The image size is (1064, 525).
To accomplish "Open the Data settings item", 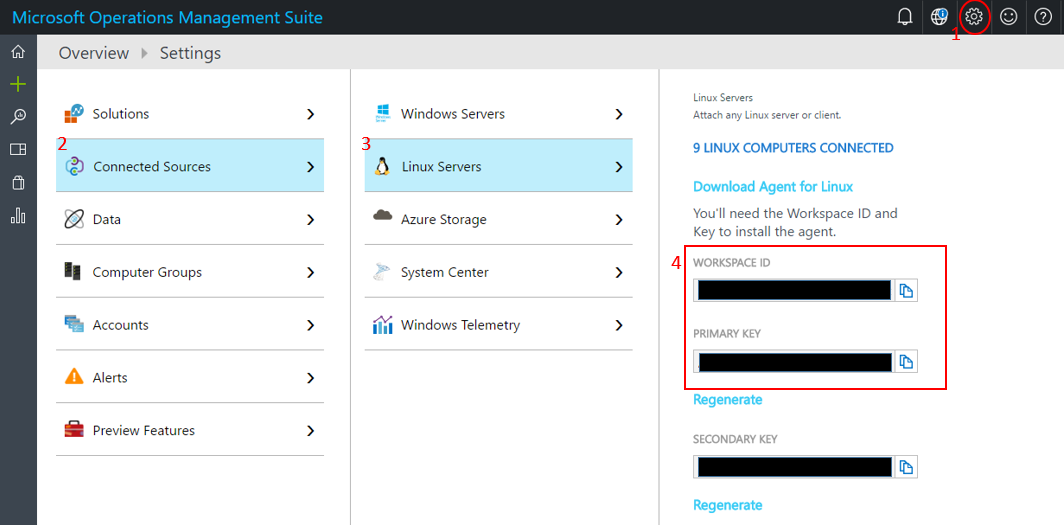I will pyautogui.click(x=190, y=218).
